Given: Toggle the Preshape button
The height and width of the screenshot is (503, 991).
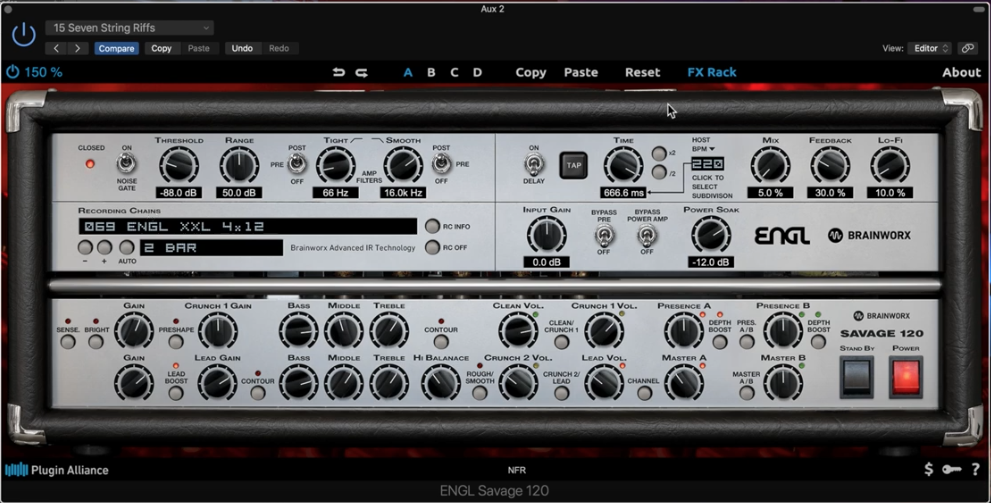Looking at the screenshot, I should click(176, 342).
